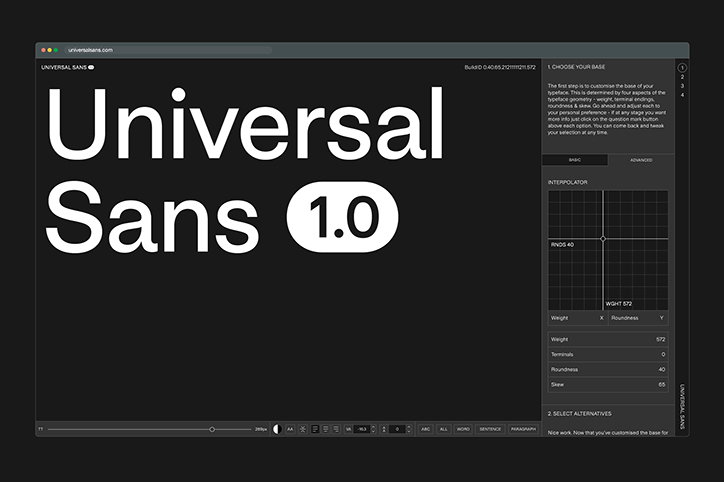The height and width of the screenshot is (482, 724).
Task: Click the letter-spacing value field
Action: [362, 429]
